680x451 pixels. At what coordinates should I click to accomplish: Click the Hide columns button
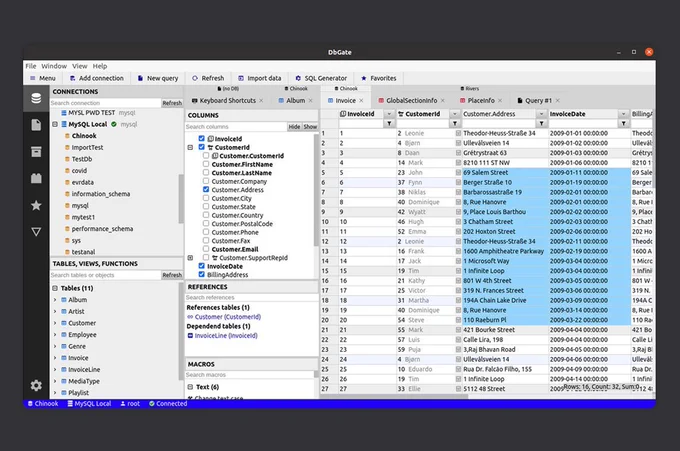[x=294, y=127]
